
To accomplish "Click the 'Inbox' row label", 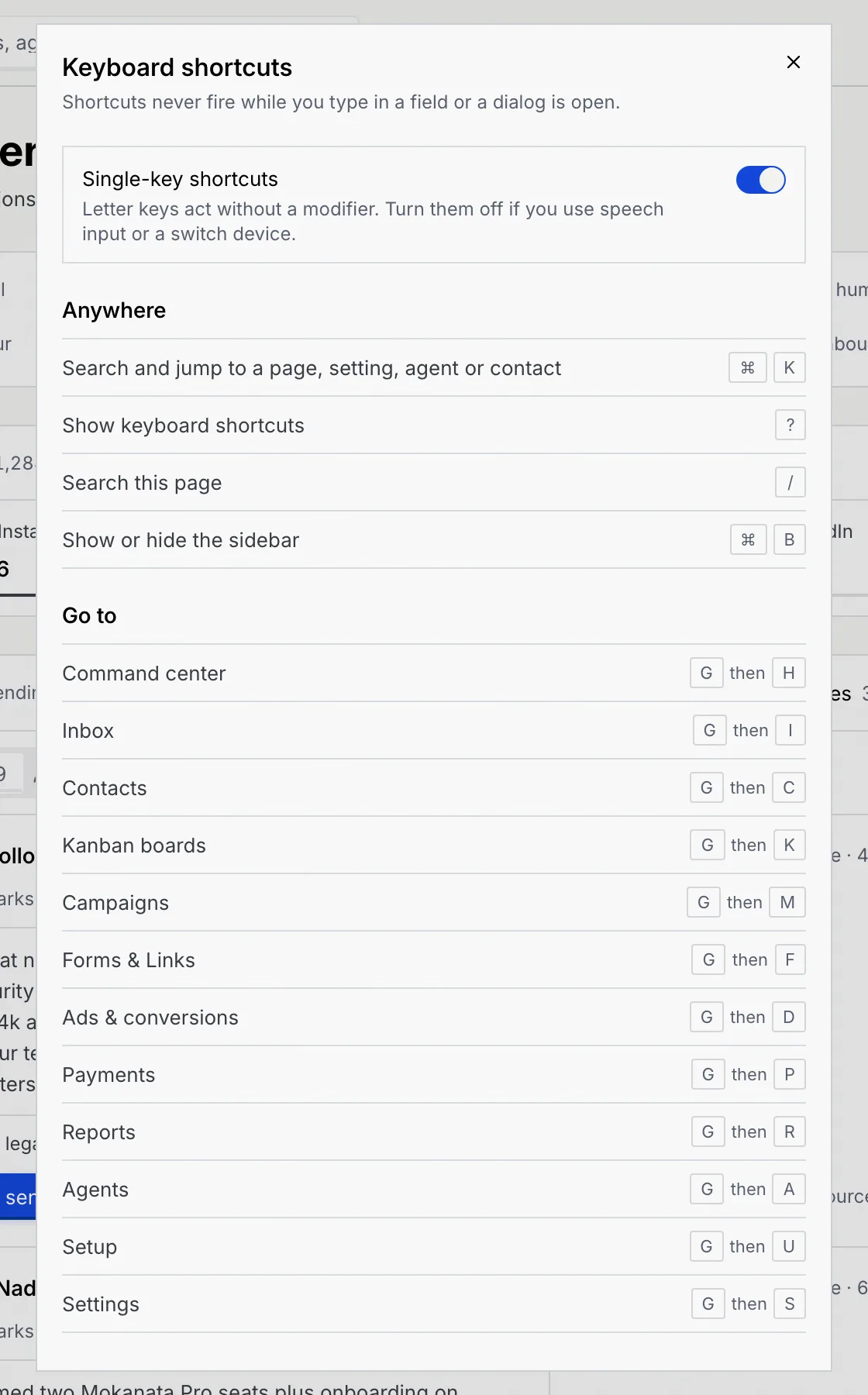I will (88, 731).
